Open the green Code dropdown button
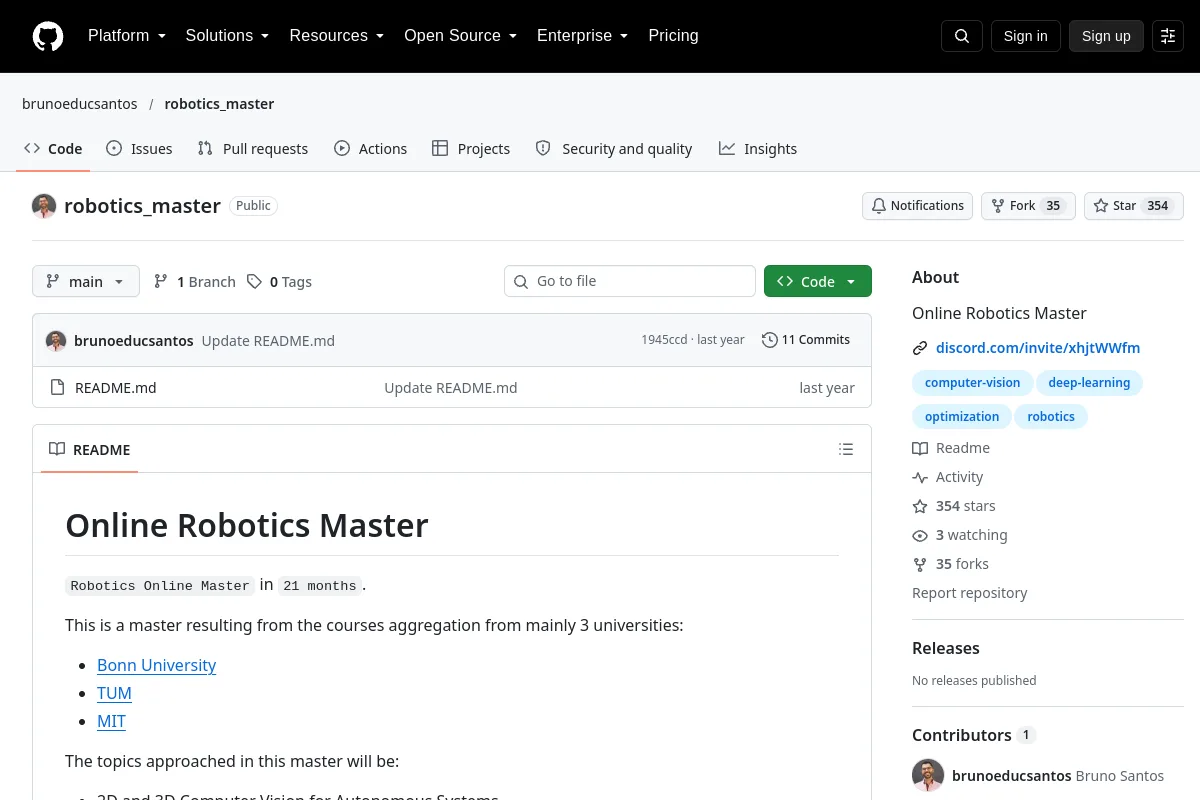The width and height of the screenshot is (1200, 800). 818,282
